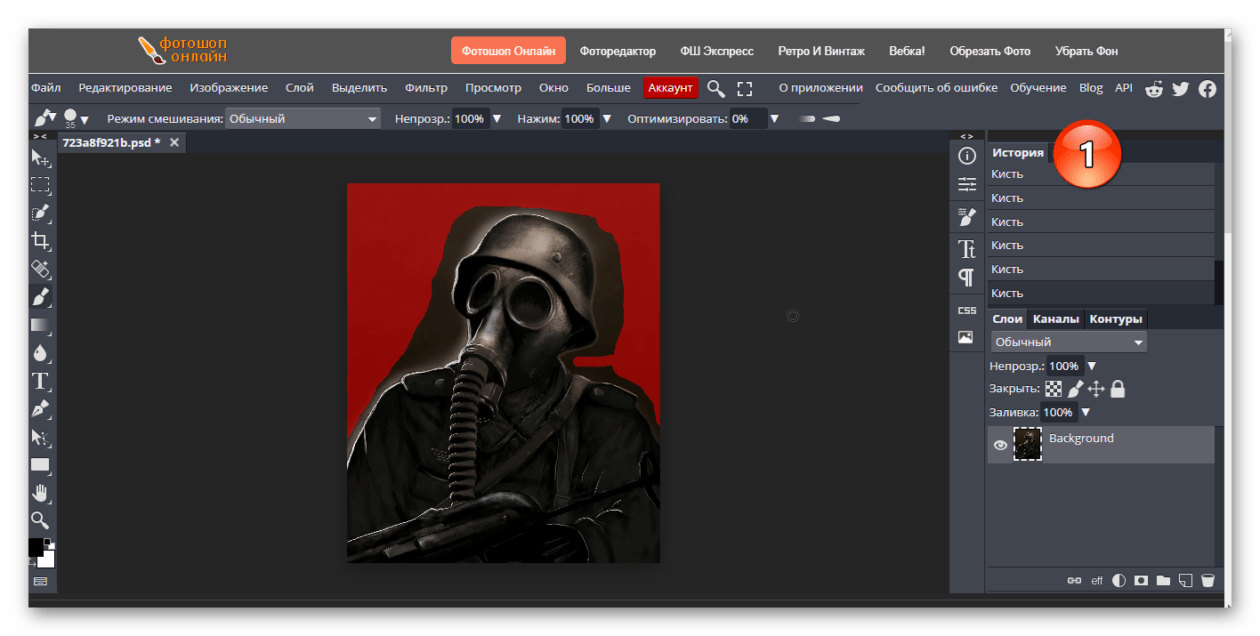
Task: Expand Непрозр. arrow in top options bar
Action: coord(497,118)
